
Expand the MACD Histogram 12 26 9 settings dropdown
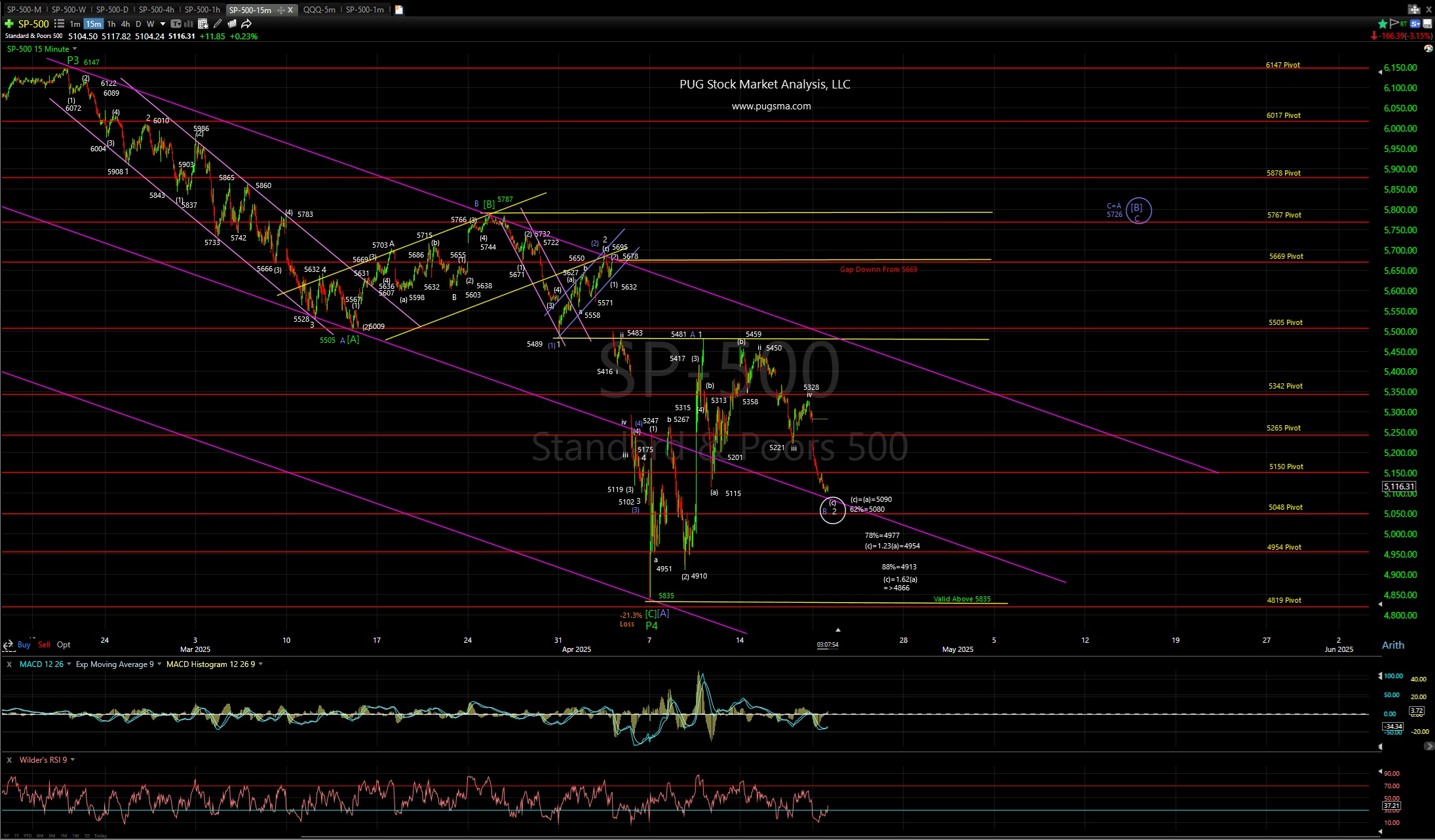pyautogui.click(x=260, y=664)
